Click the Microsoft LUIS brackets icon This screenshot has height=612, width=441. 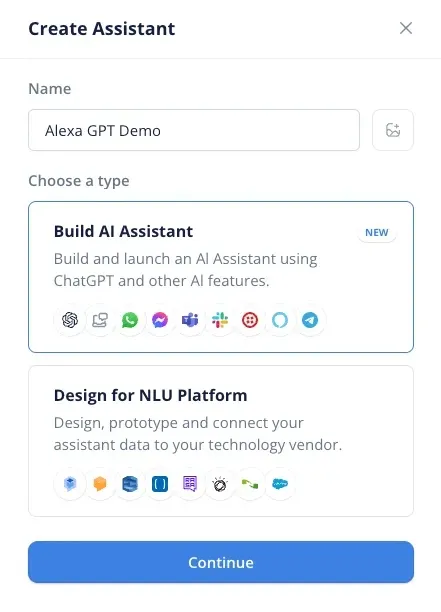pos(160,484)
